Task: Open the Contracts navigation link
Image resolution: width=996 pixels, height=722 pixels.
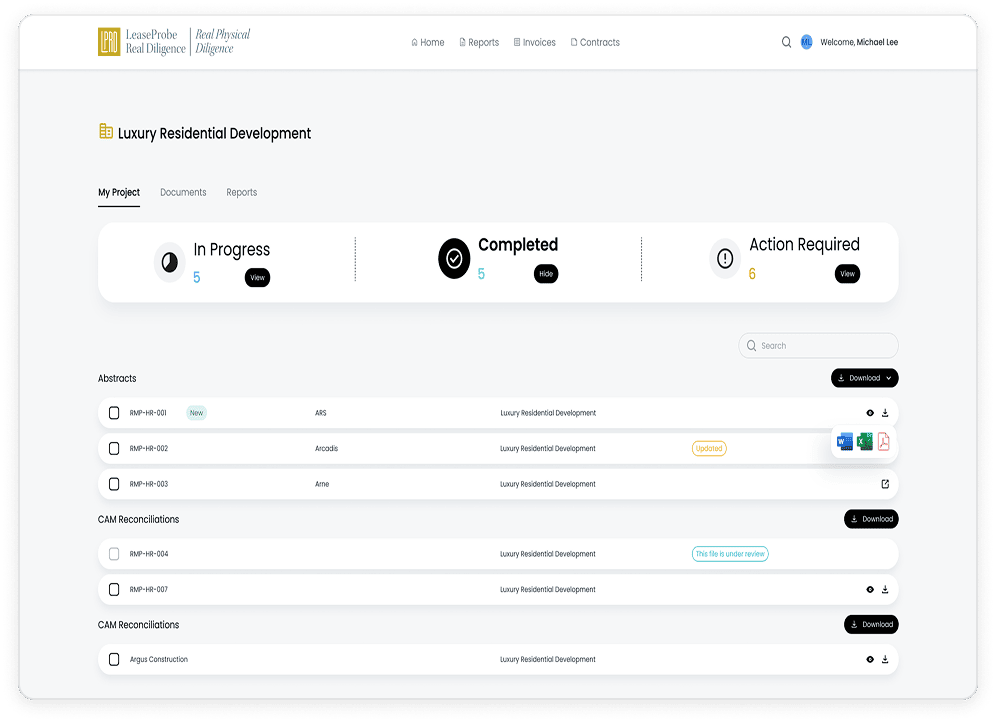Action: tap(595, 43)
